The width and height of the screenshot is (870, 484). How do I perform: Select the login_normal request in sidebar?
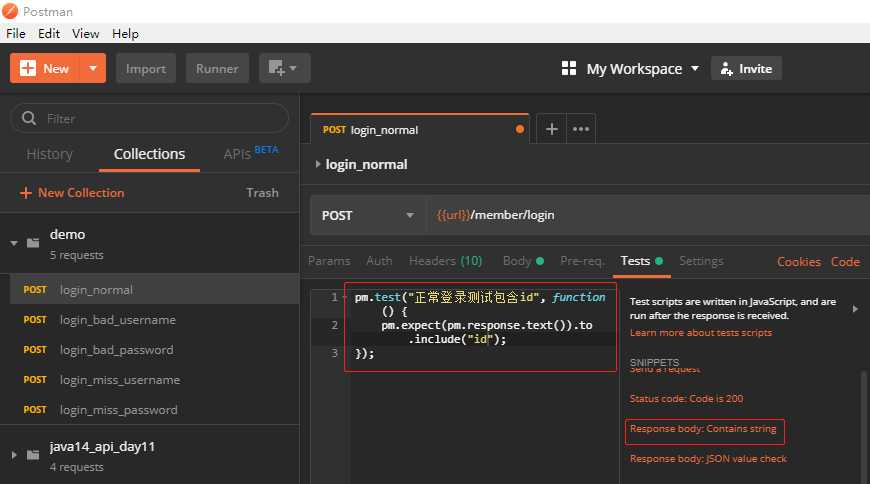tap(154, 290)
